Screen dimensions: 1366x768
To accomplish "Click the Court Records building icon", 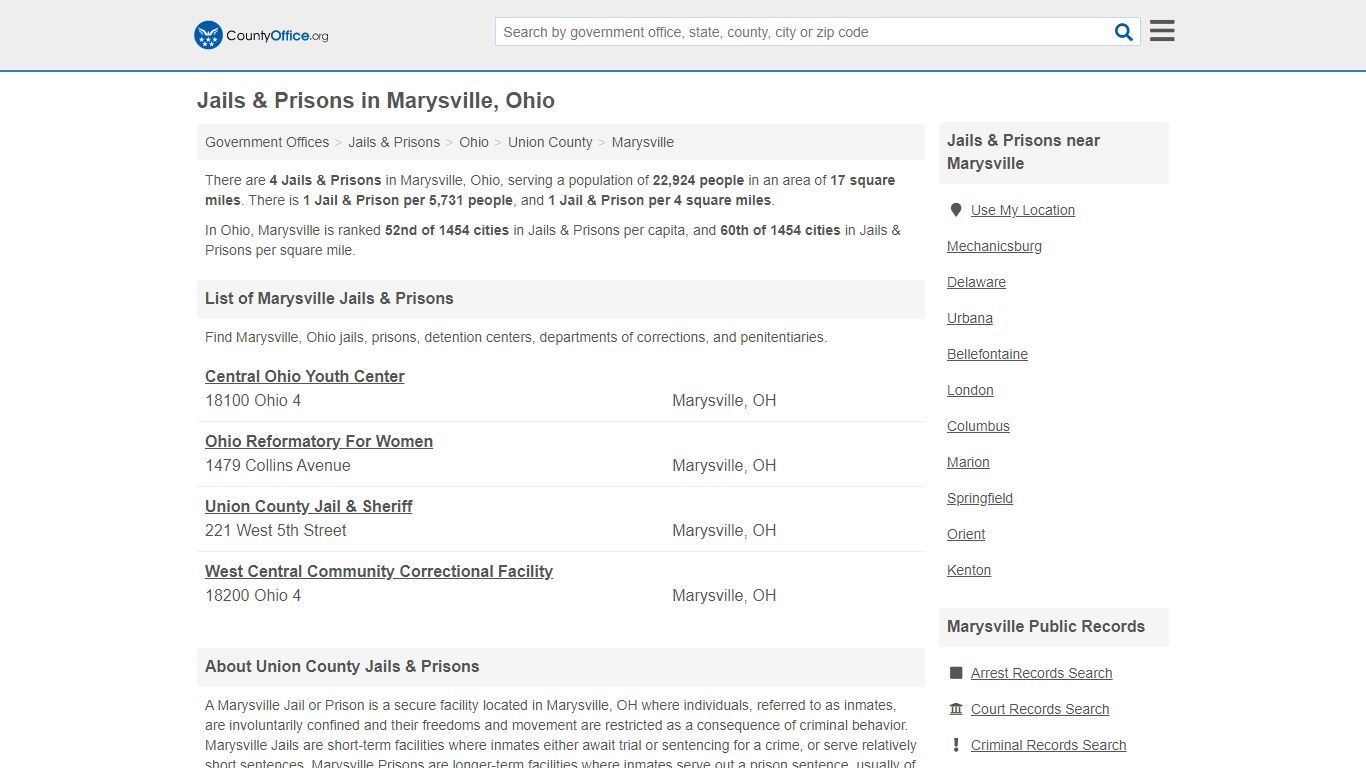I will (x=955, y=709).
